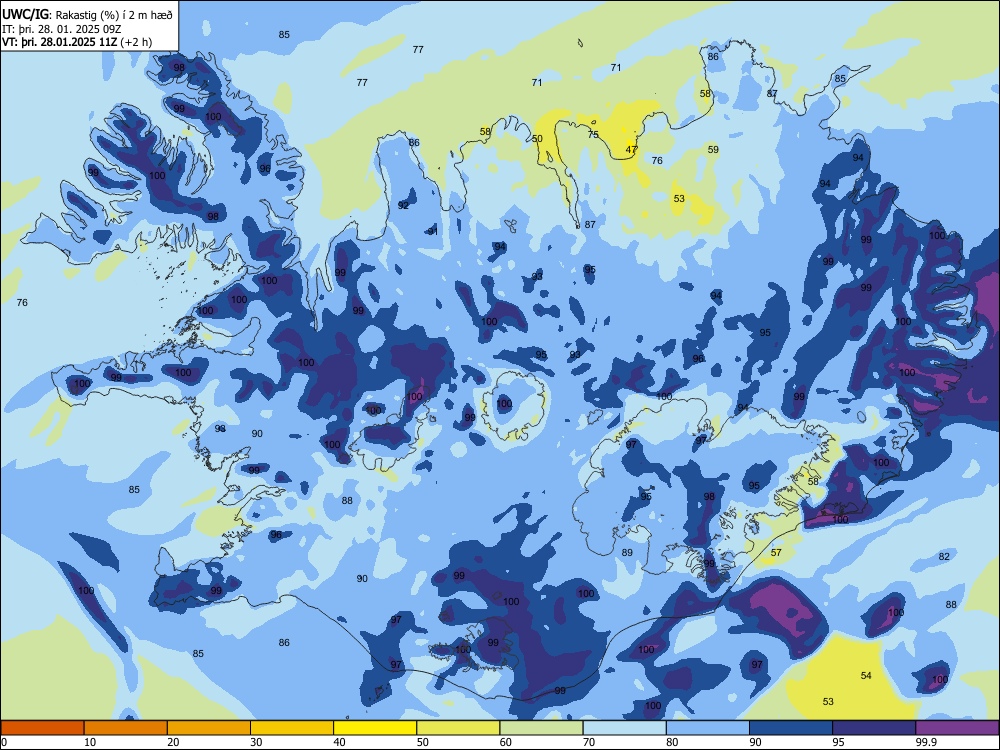Click the orange 10–20 legend swatch
Viewport: 1000px width, 750px height.
tap(126, 728)
